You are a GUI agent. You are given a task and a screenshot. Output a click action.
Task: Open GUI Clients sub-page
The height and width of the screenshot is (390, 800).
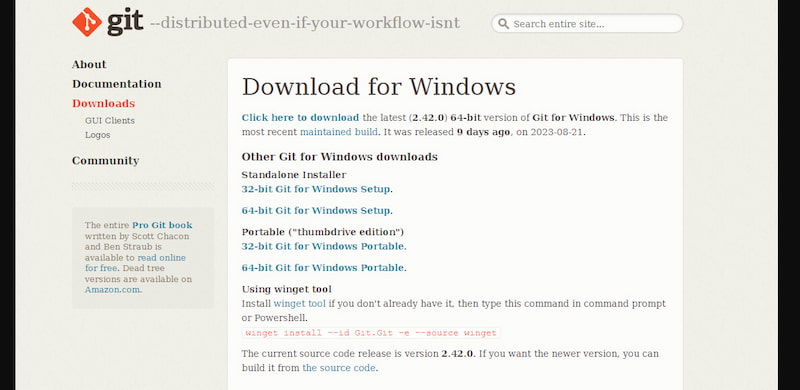click(110, 120)
